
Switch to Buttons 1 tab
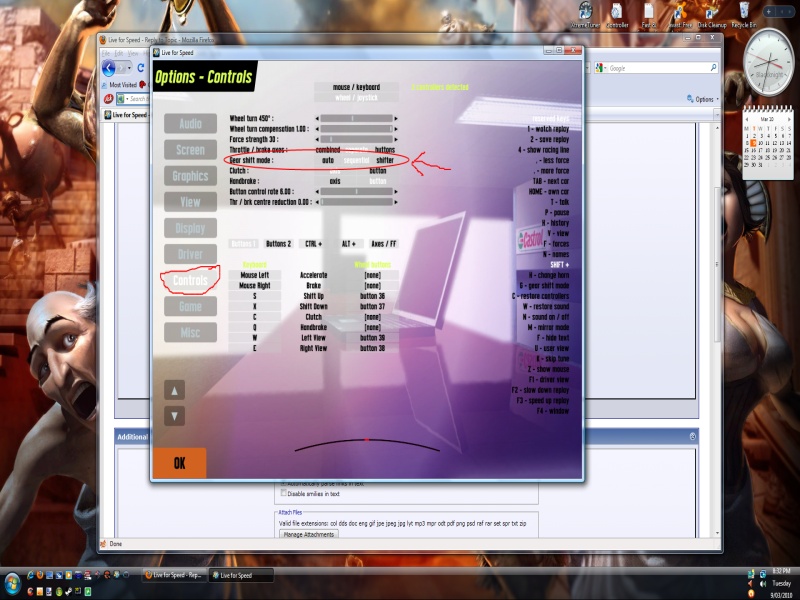[x=243, y=244]
